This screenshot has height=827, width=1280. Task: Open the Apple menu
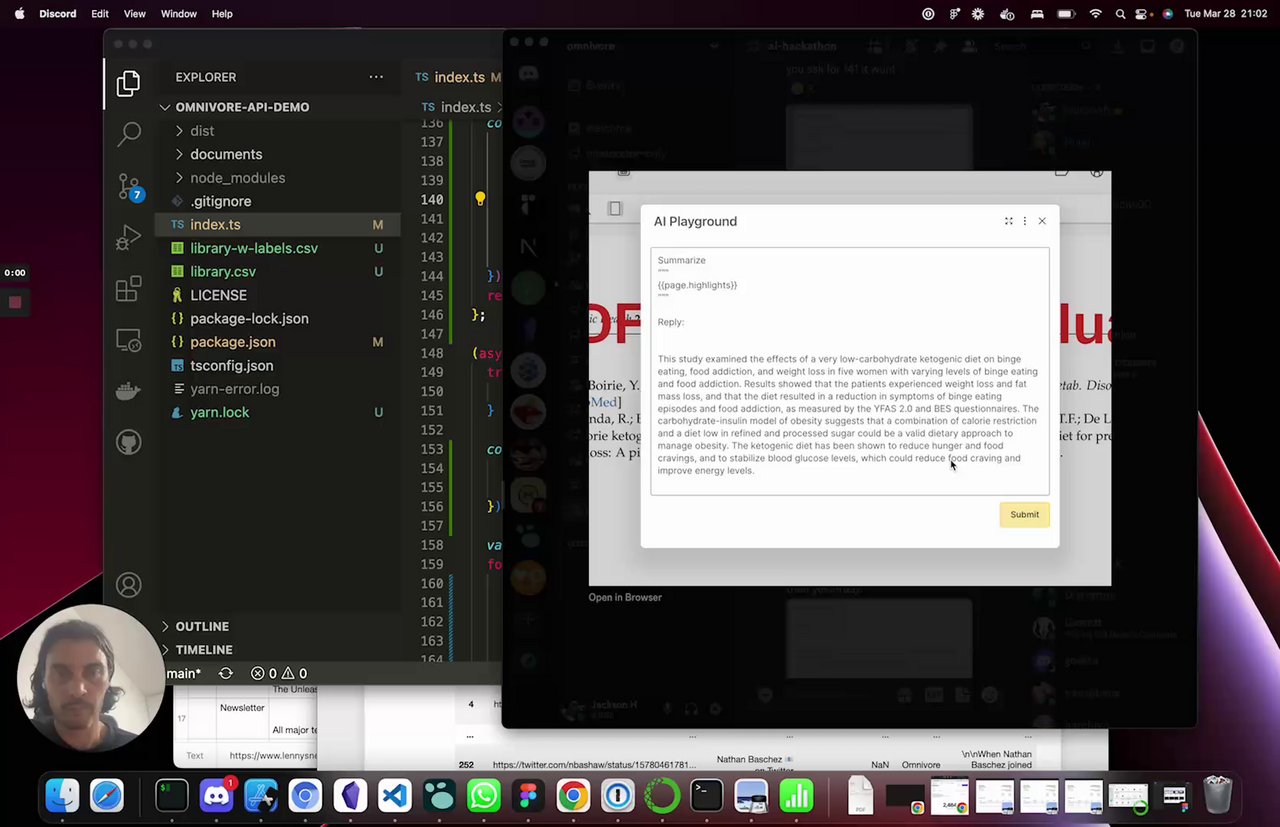pos(19,14)
